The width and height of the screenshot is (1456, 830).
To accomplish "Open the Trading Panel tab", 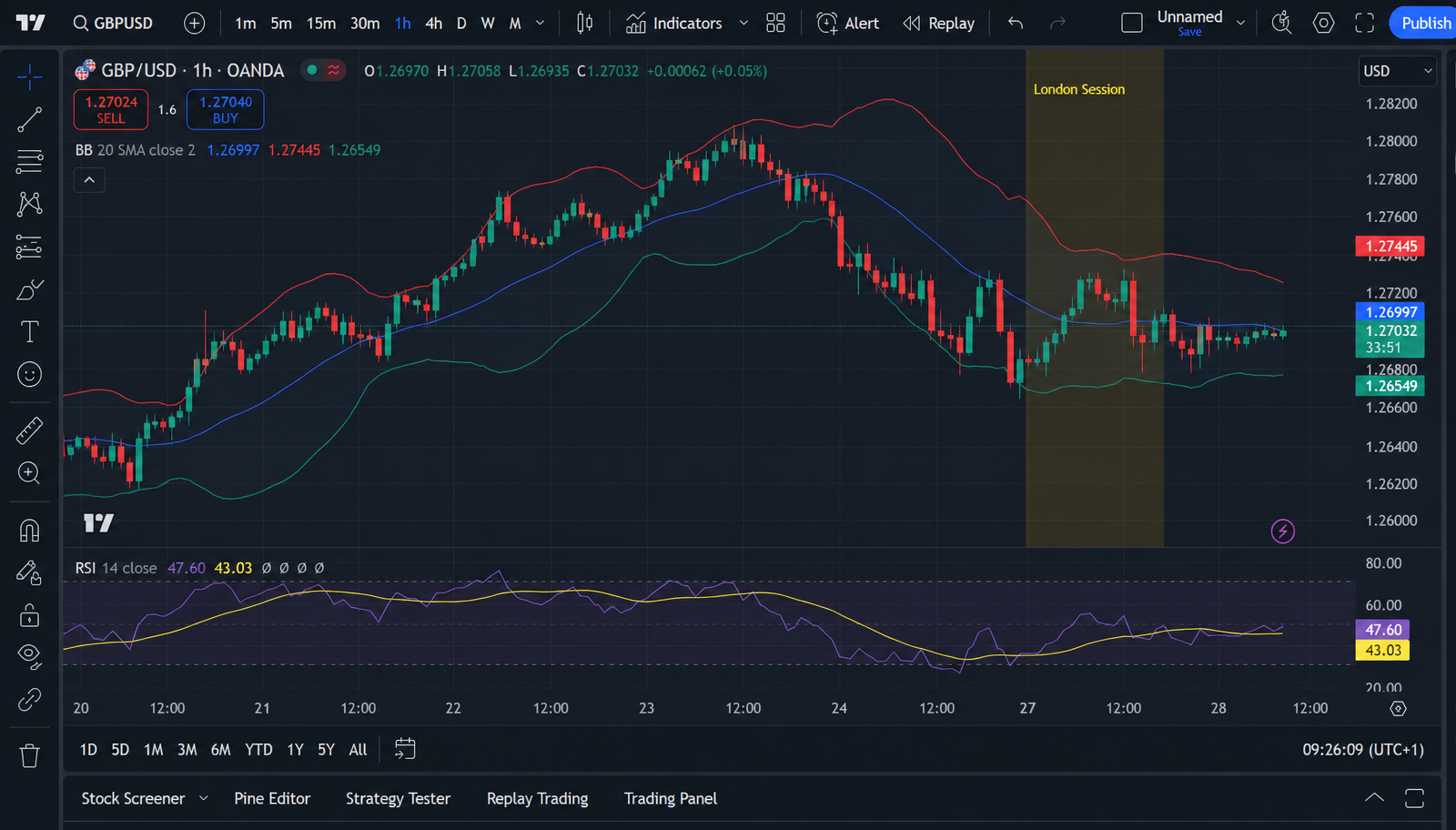I will pos(671,798).
